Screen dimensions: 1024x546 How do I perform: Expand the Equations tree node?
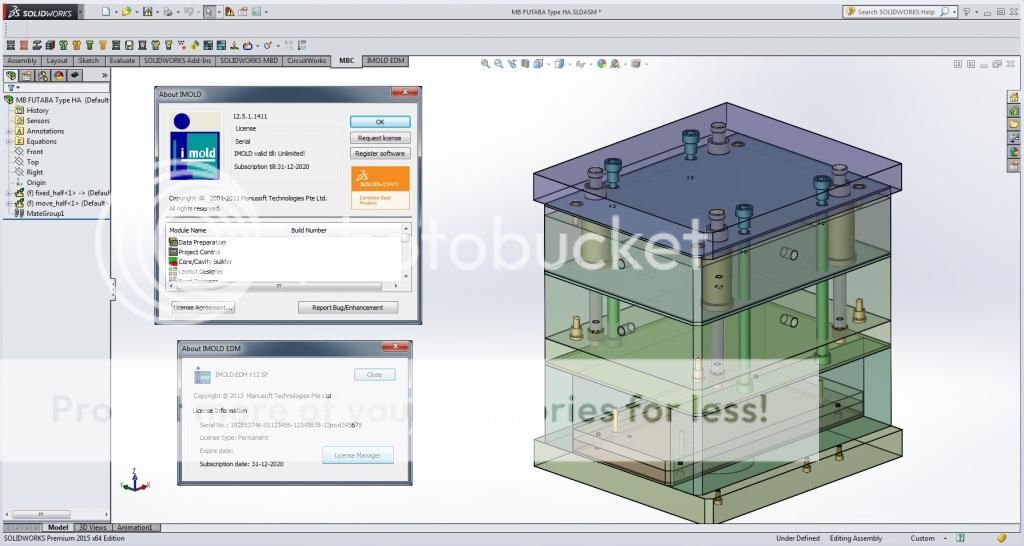point(9,142)
